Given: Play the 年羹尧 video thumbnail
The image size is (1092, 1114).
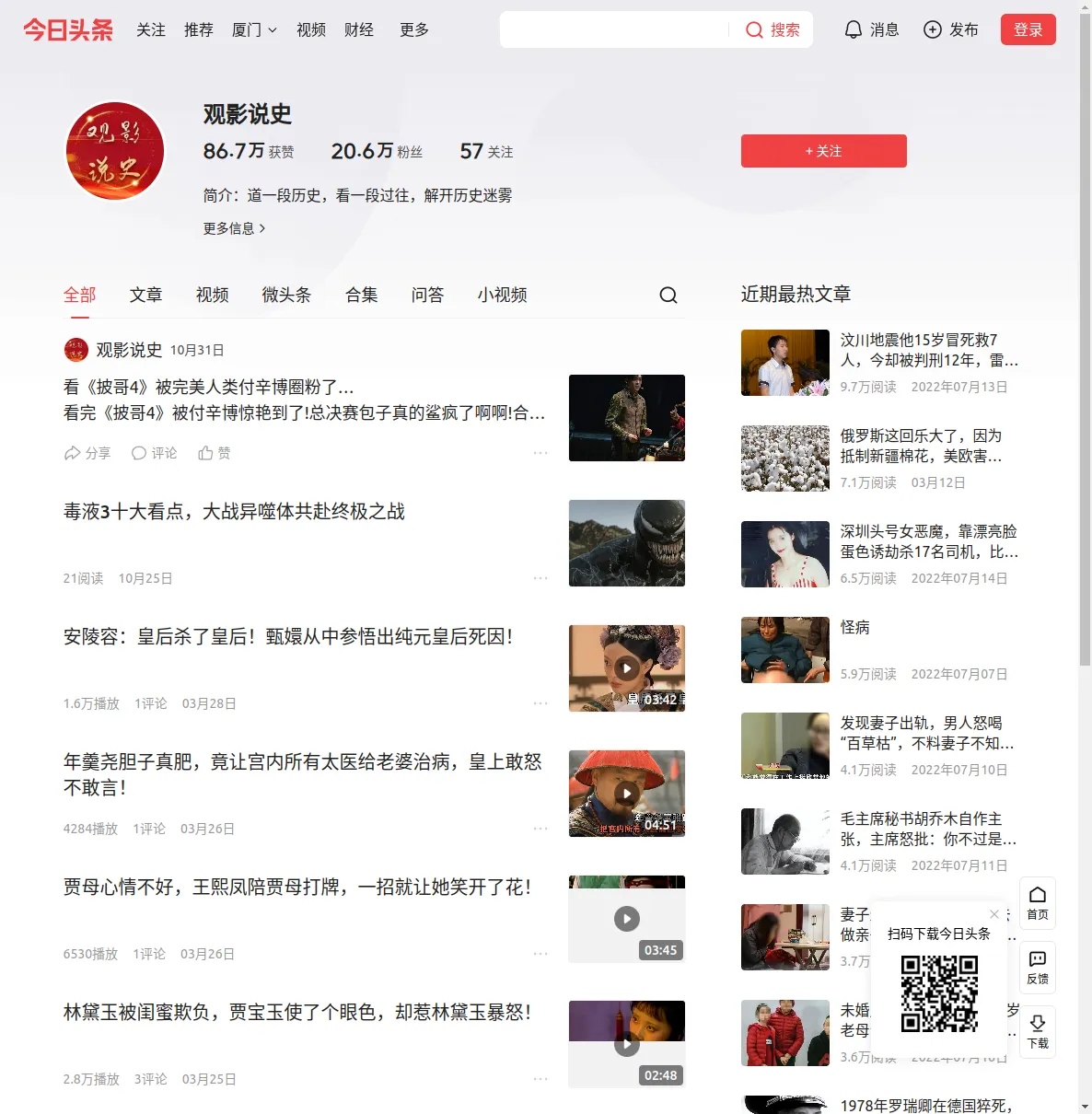Looking at the screenshot, I should coord(627,794).
